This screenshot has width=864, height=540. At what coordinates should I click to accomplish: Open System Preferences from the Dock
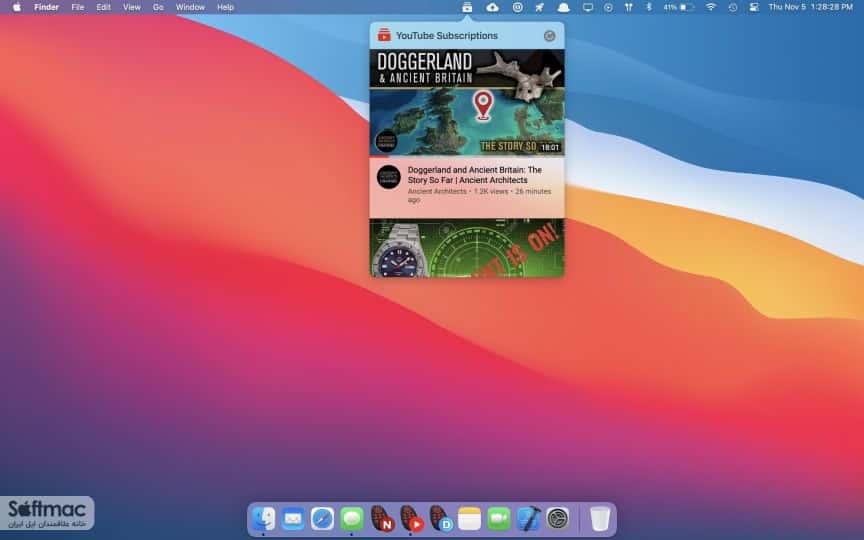click(558, 519)
